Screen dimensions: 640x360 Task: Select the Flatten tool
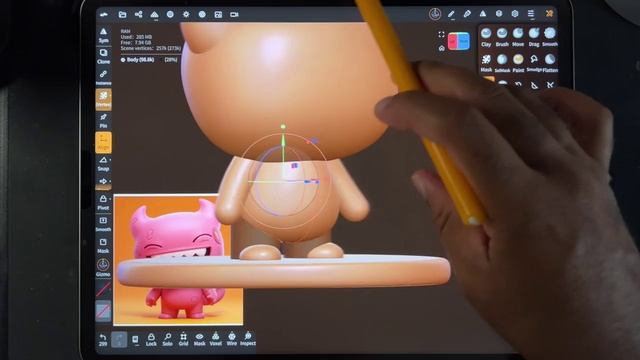pyautogui.click(x=550, y=63)
